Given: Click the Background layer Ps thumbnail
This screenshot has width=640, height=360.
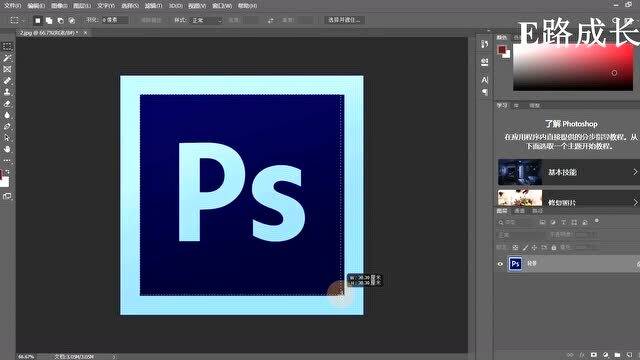Looking at the screenshot, I should 515,264.
